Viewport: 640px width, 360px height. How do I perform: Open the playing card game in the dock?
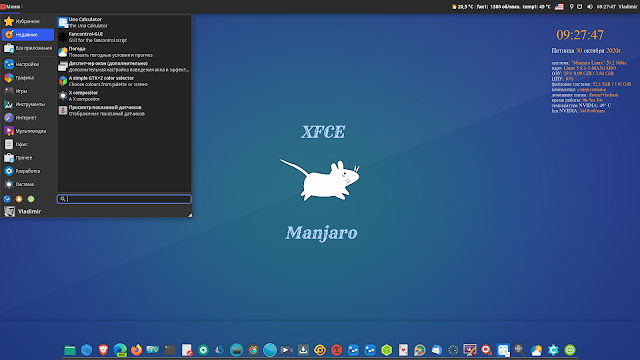point(403,350)
